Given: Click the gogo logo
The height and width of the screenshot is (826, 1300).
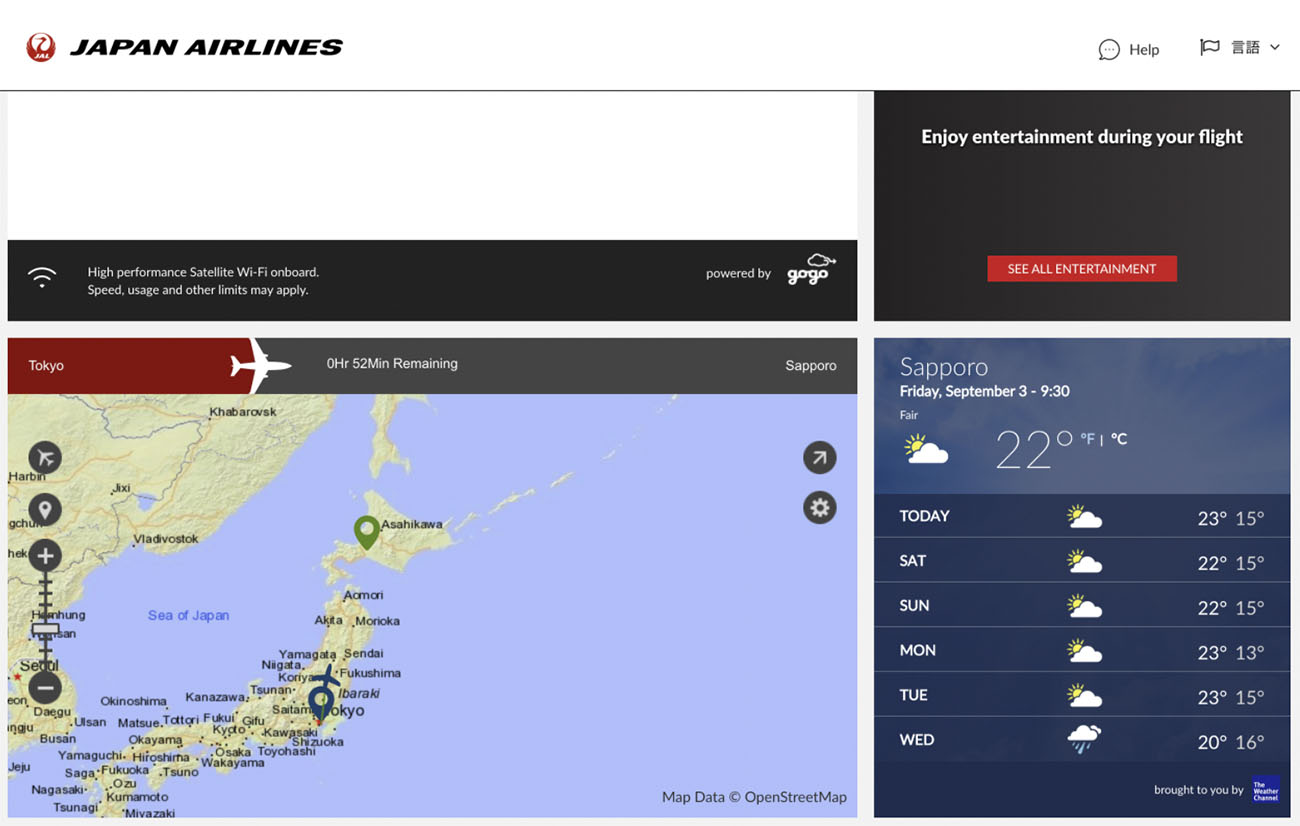Looking at the screenshot, I should (x=811, y=270).
